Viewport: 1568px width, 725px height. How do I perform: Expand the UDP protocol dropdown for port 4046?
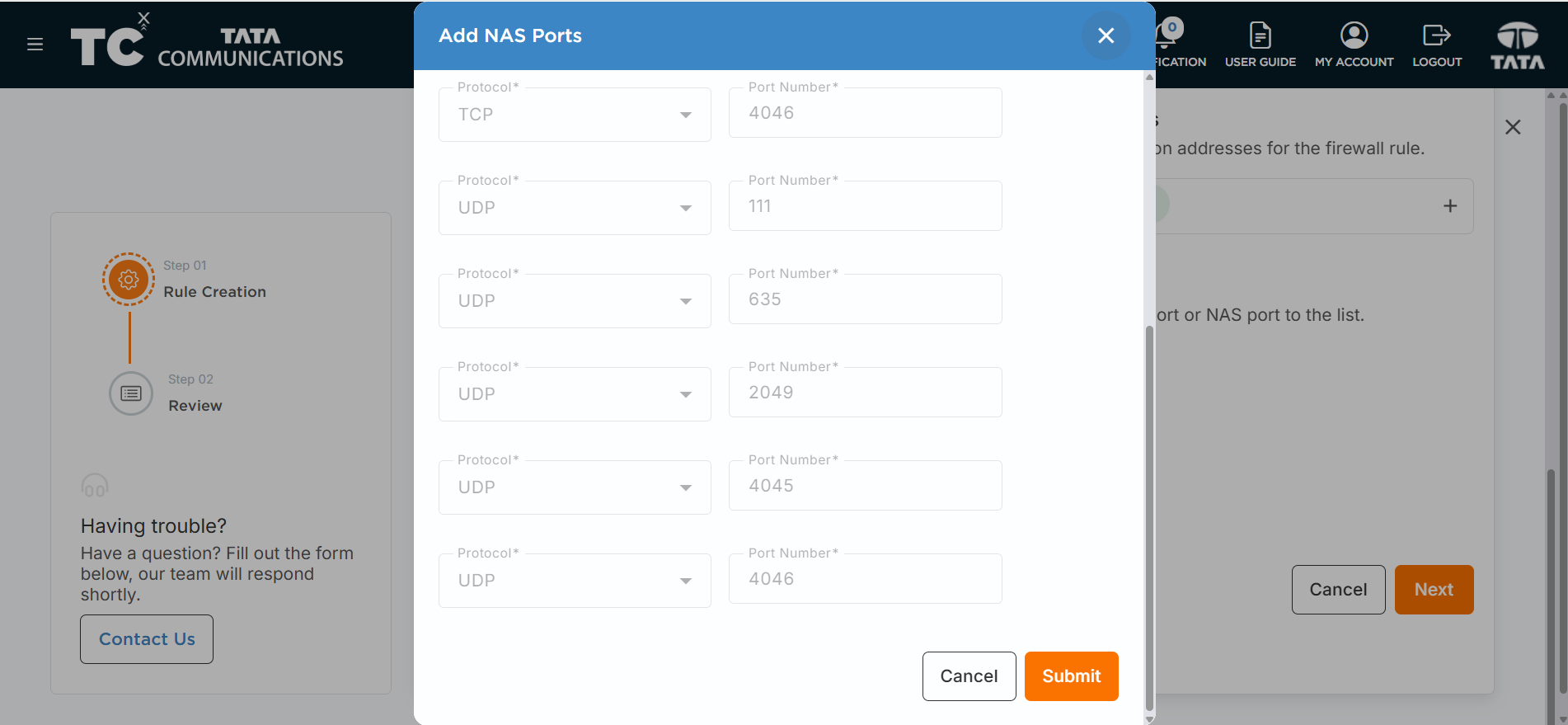pyautogui.click(x=575, y=581)
